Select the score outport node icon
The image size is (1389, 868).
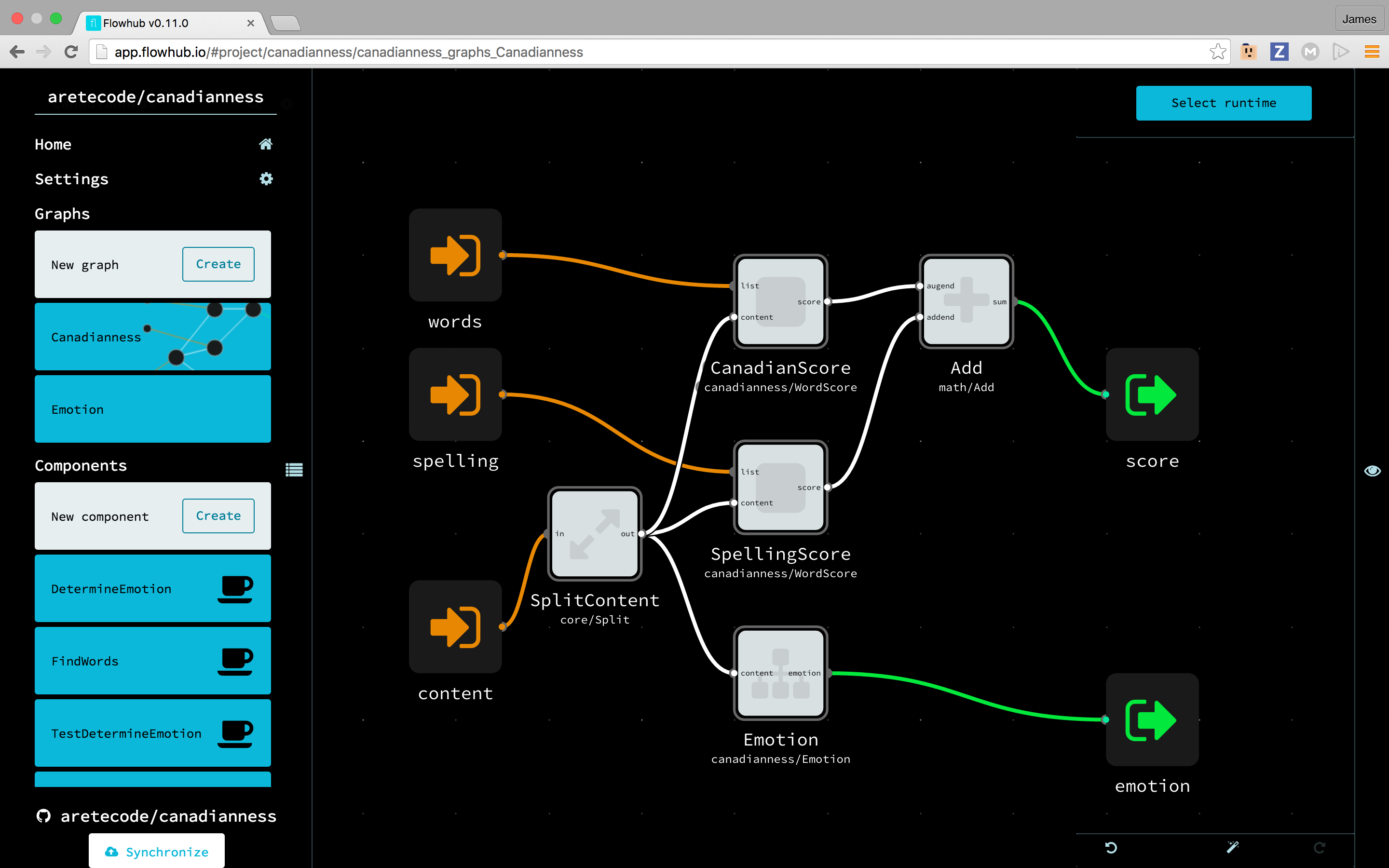click(x=1152, y=394)
